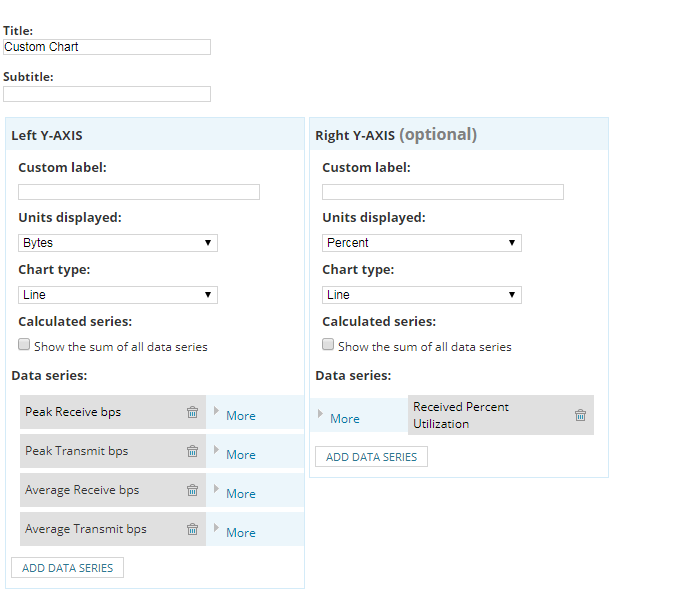
Task: Open Right Y-AXIS Chart type dropdown
Action: click(422, 295)
